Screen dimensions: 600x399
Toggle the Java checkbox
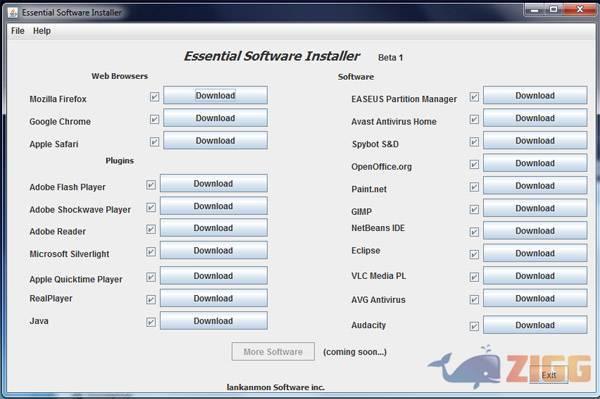[x=151, y=322]
